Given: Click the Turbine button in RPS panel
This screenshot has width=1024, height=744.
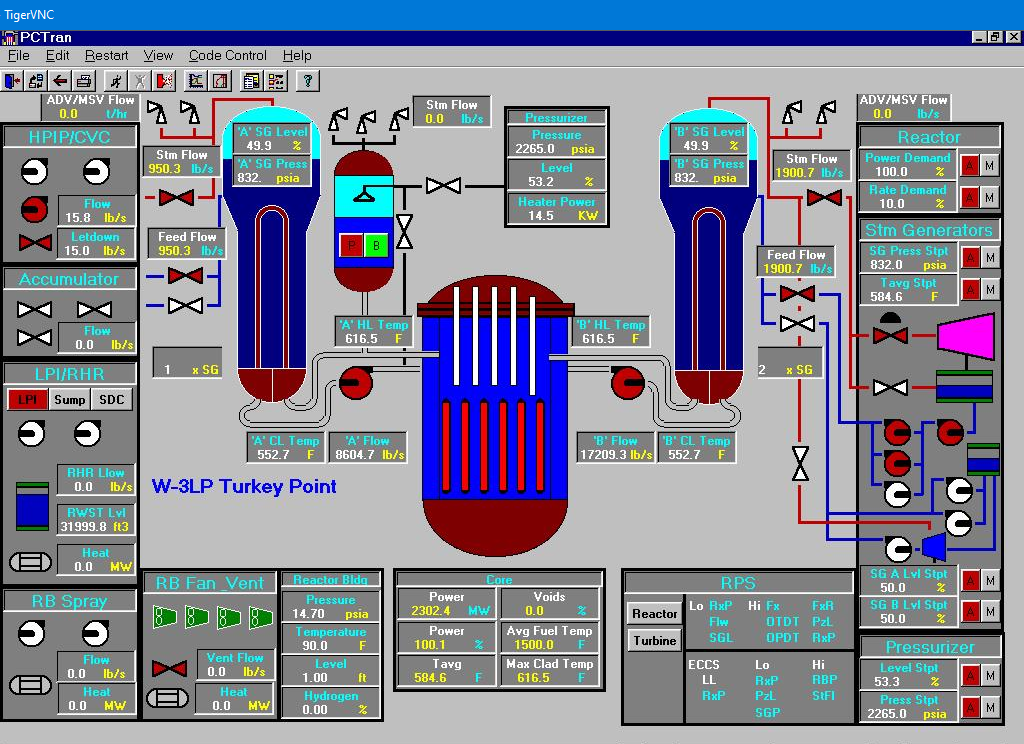Looking at the screenshot, I should click(x=655, y=640).
